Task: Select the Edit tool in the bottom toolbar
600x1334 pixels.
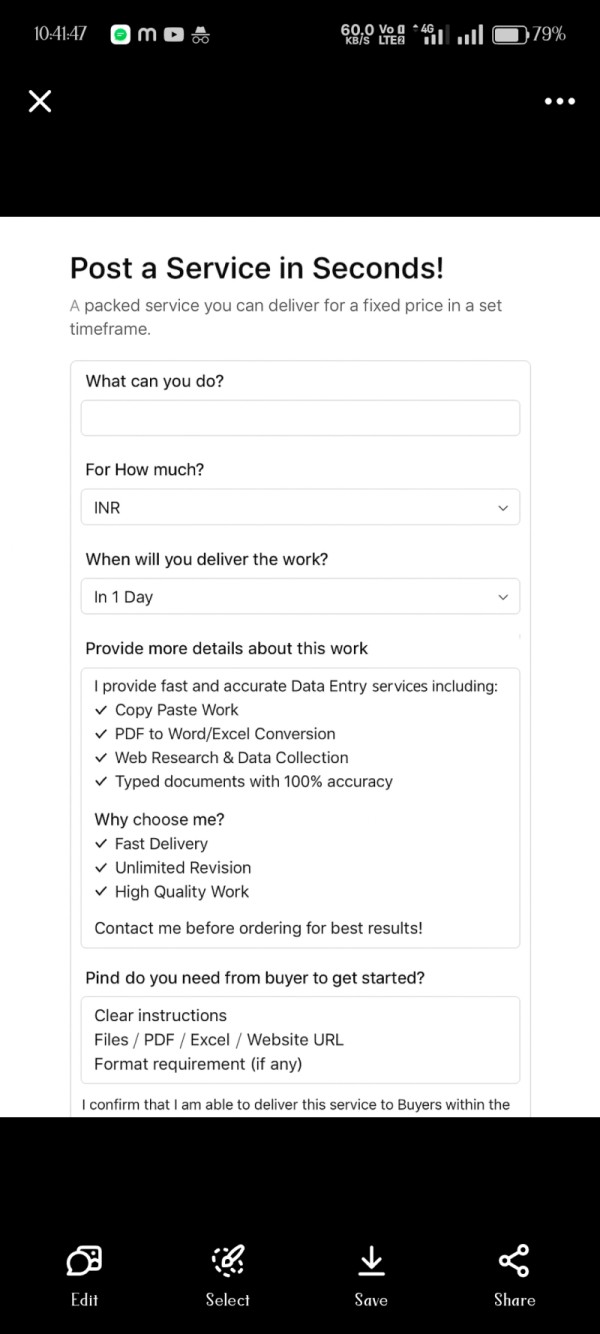Action: [x=84, y=1270]
